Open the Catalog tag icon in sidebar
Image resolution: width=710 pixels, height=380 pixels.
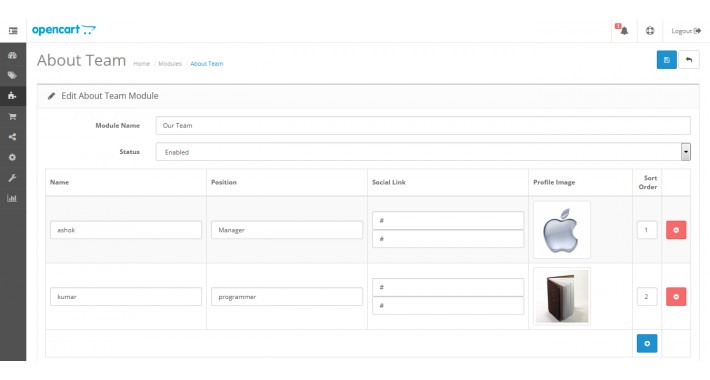12,76
